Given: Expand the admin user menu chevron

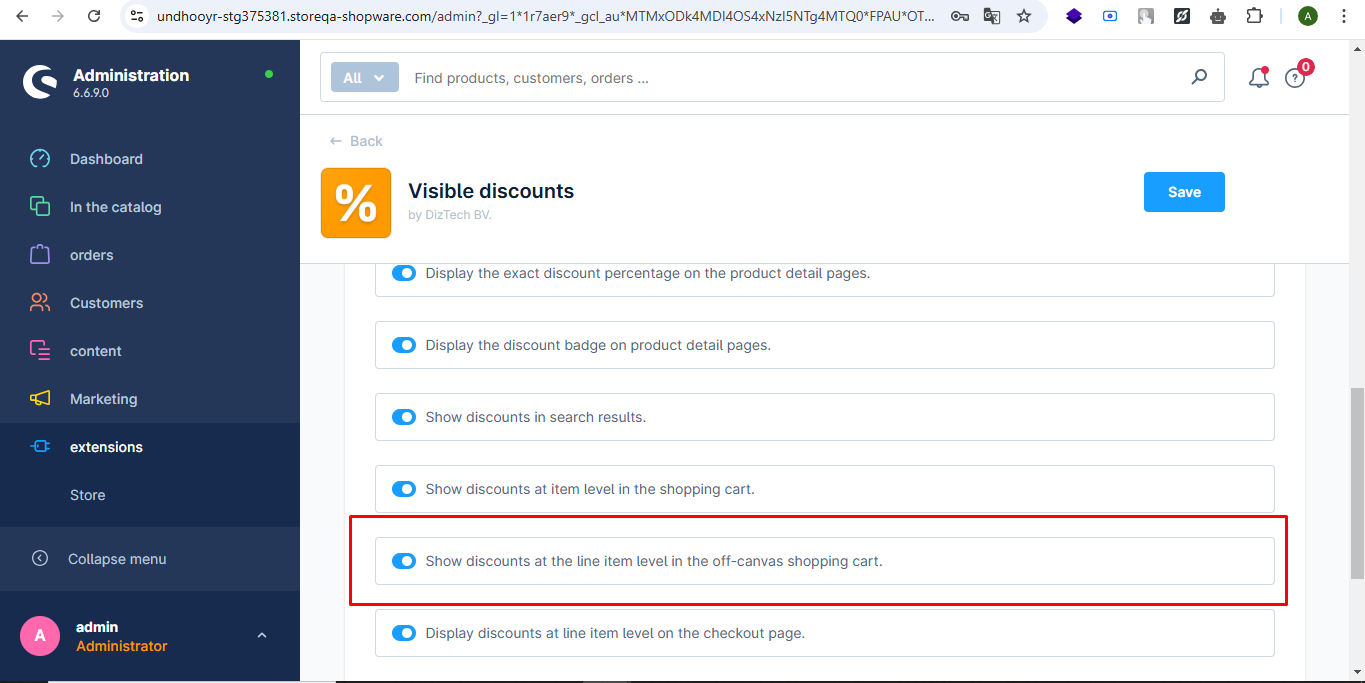Looking at the screenshot, I should tap(262, 636).
